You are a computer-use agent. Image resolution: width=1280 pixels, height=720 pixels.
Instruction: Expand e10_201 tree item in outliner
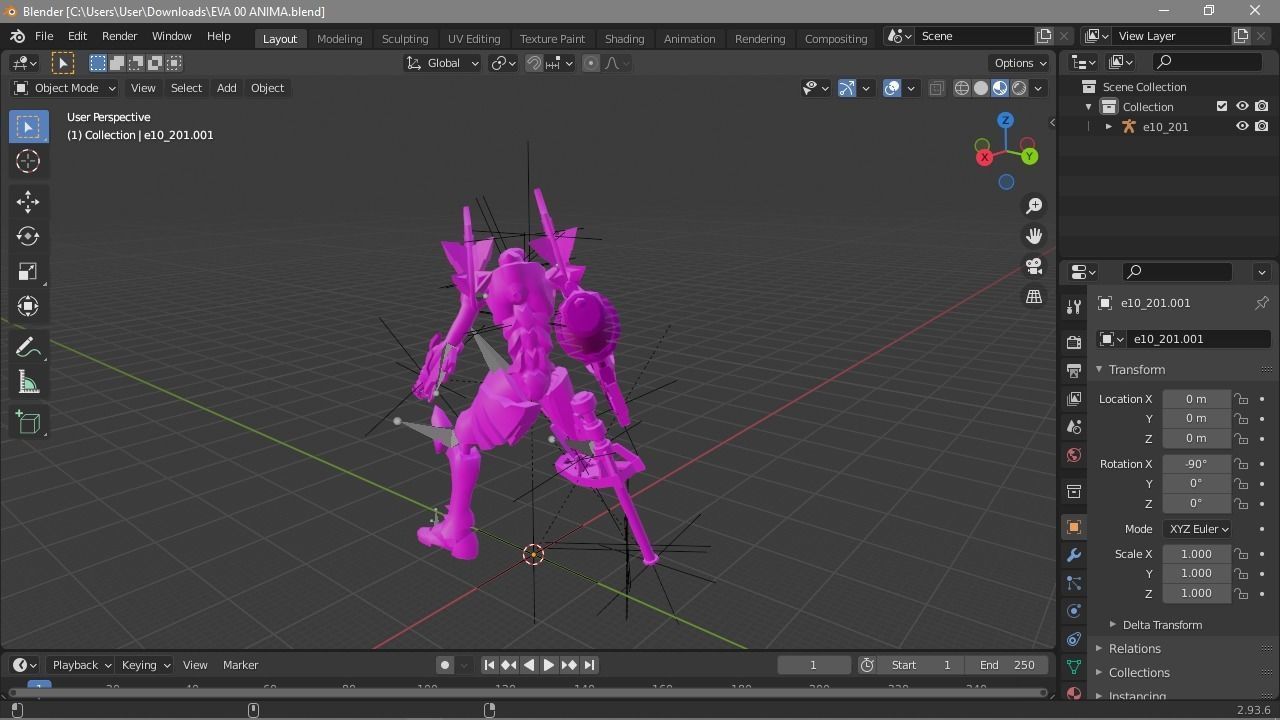1108,127
